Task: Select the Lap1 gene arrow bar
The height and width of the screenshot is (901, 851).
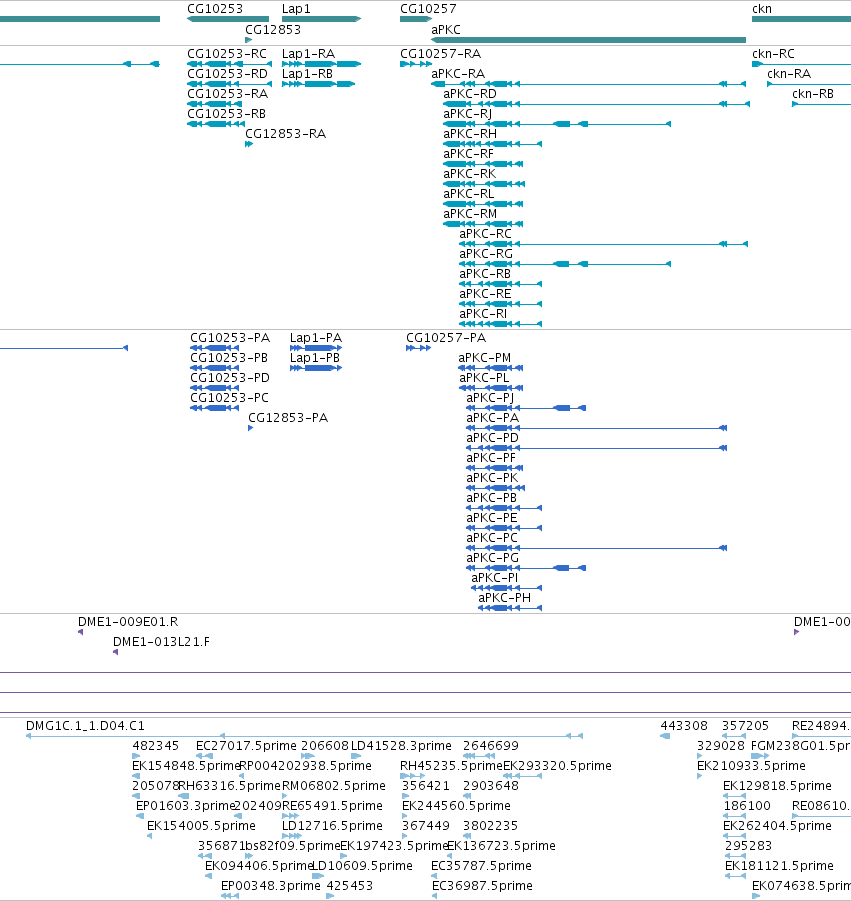Action: click(321, 19)
